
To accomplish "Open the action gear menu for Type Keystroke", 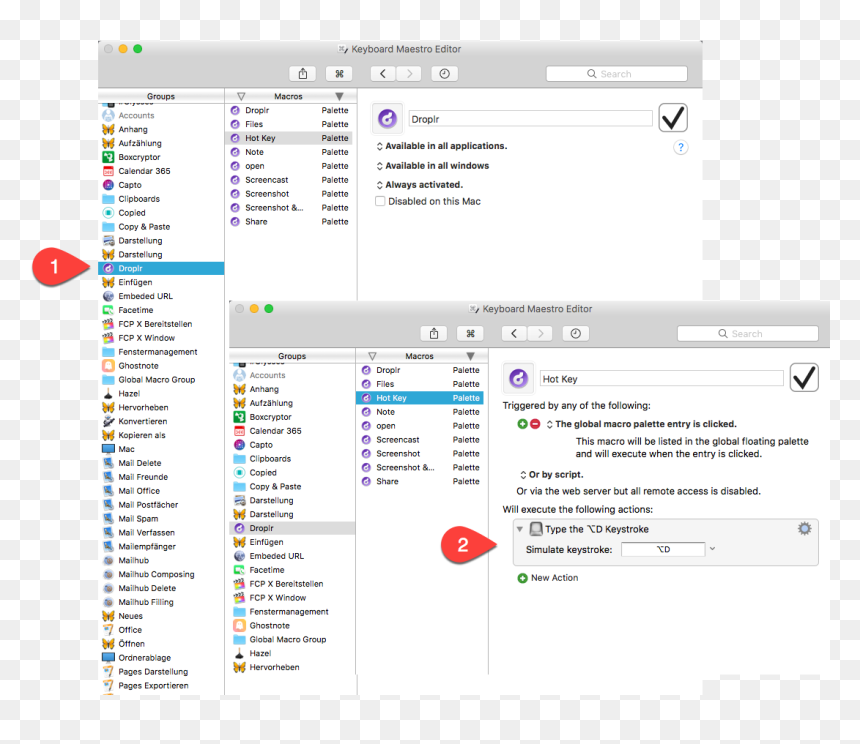I will (804, 529).
